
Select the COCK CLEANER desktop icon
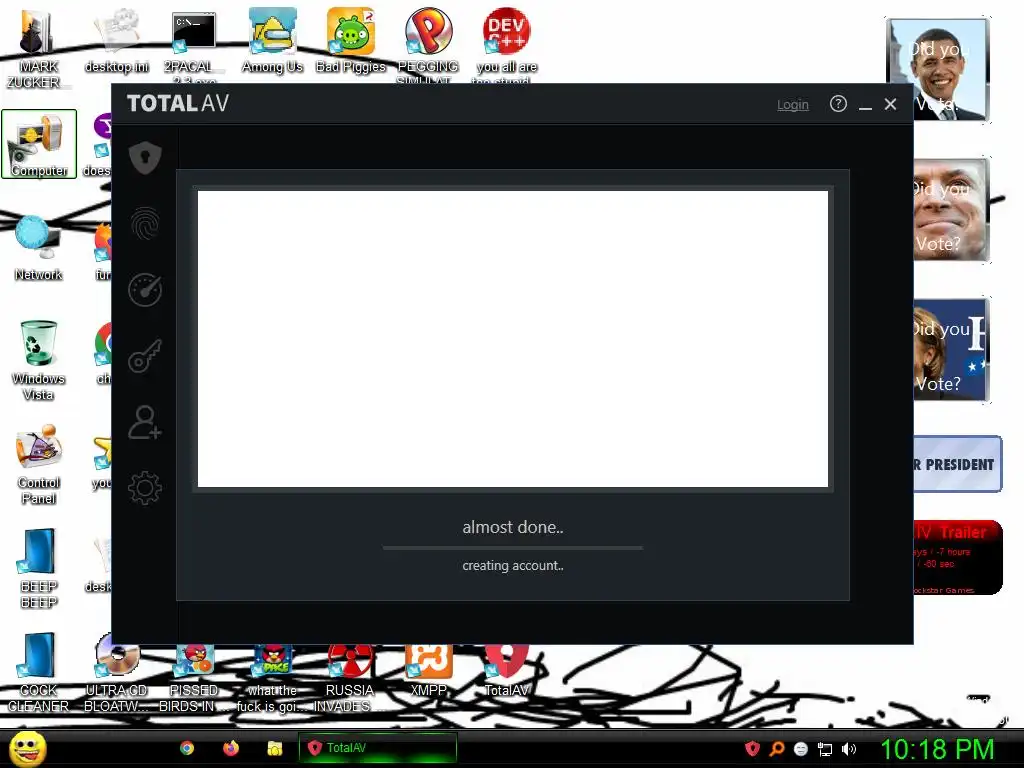point(38,673)
